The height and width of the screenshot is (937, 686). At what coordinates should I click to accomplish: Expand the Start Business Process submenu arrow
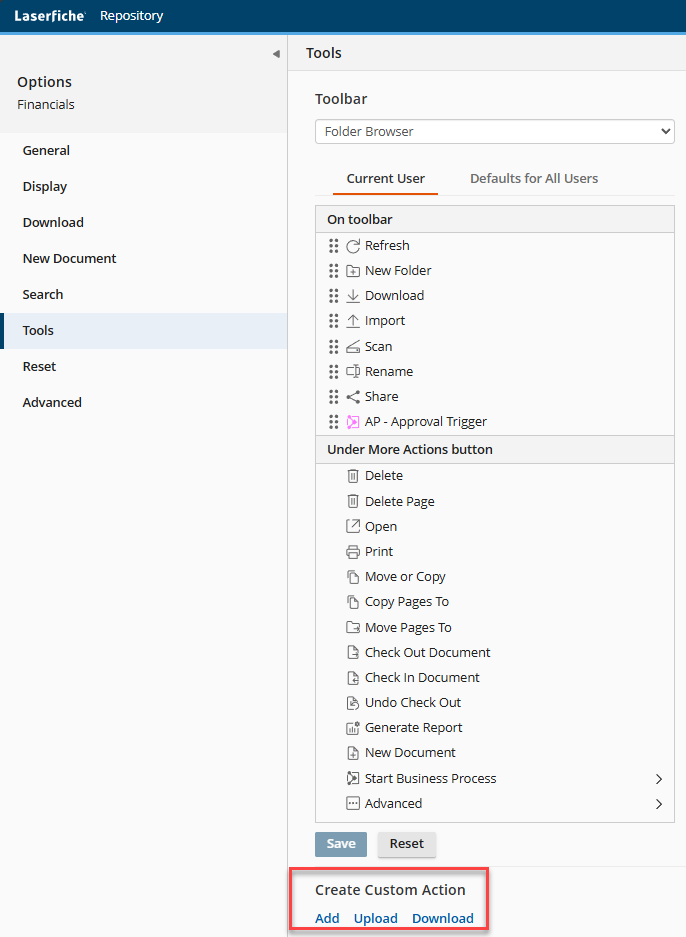(658, 779)
